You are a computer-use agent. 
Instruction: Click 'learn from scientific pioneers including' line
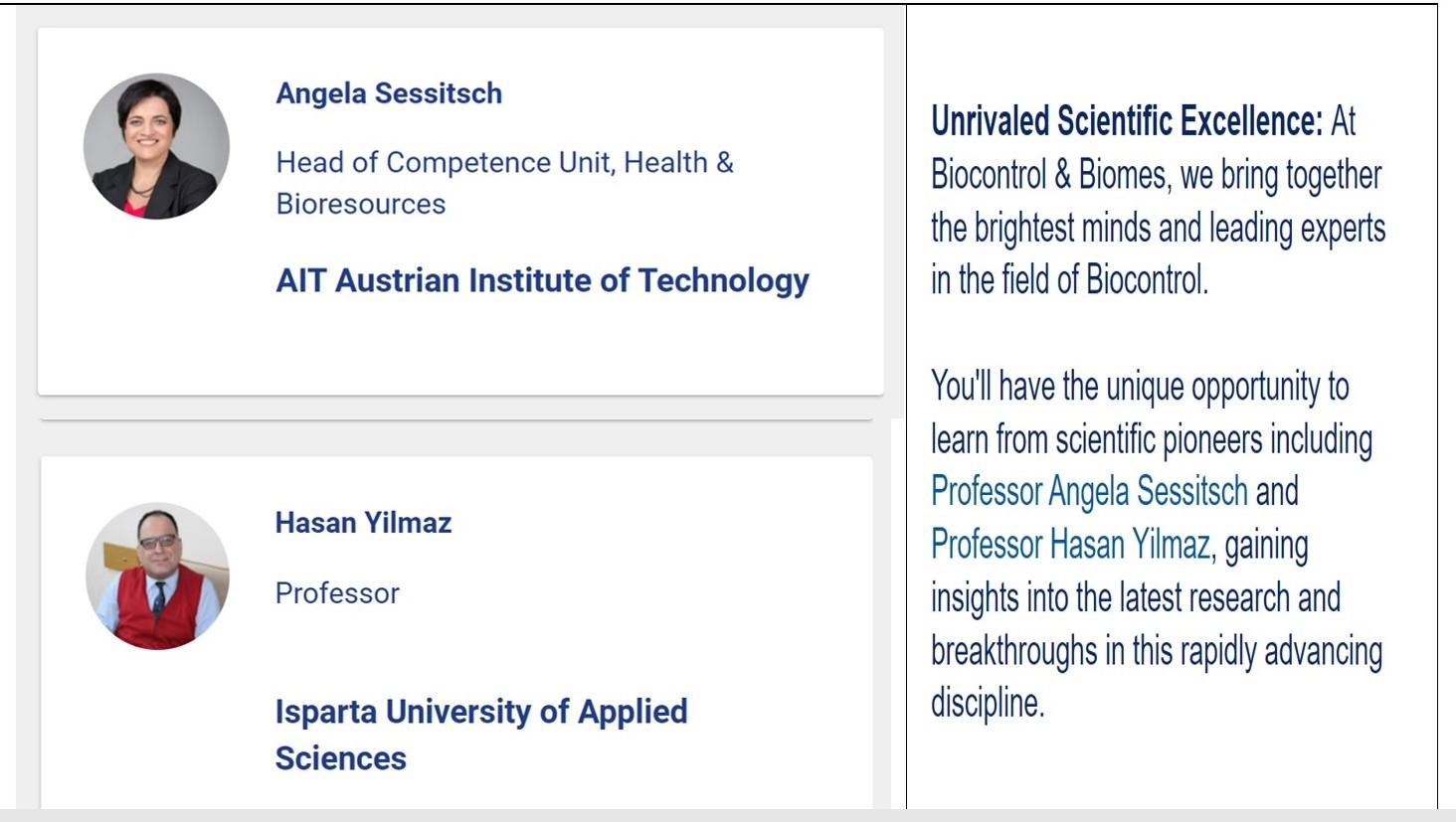coord(1152,439)
